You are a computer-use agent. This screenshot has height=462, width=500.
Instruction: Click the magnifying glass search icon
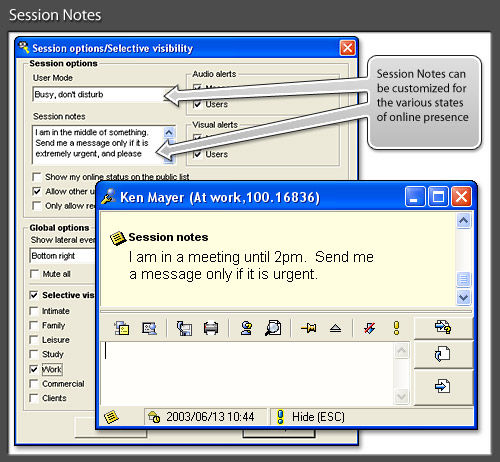point(273,328)
